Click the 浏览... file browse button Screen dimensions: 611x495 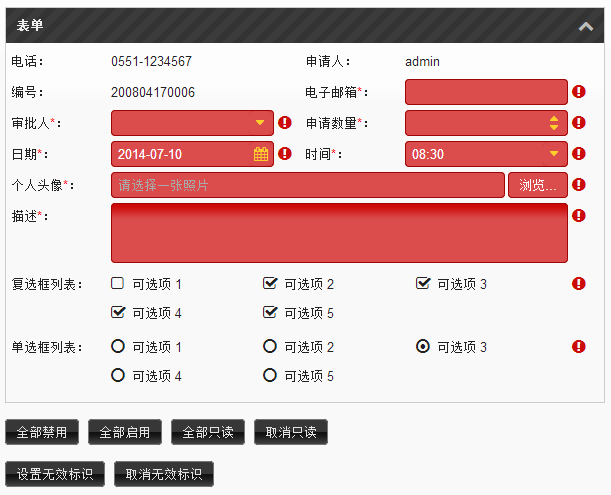point(538,185)
